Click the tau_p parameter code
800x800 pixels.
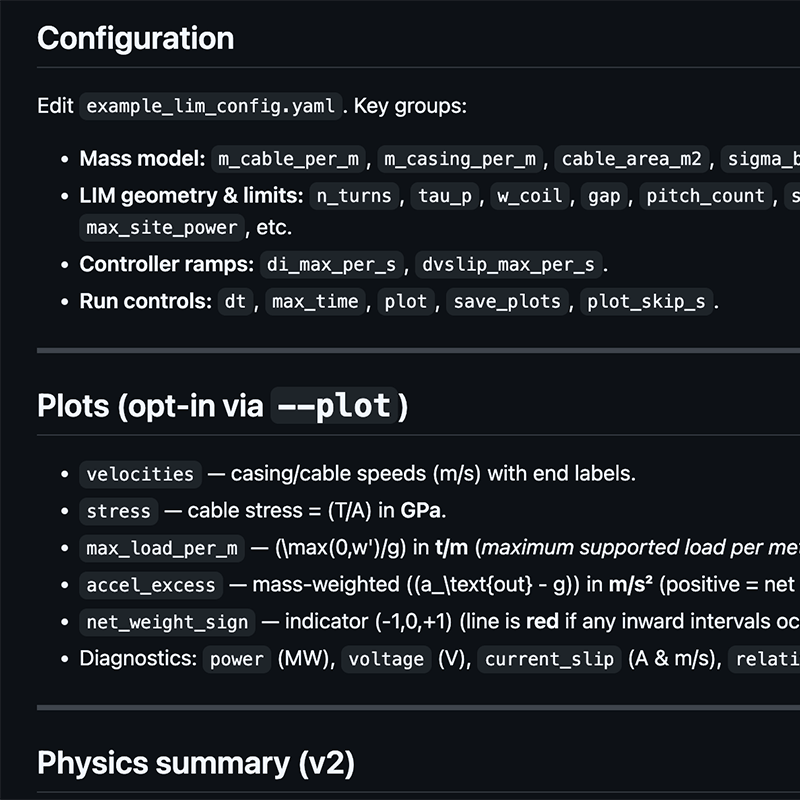[x=446, y=196]
